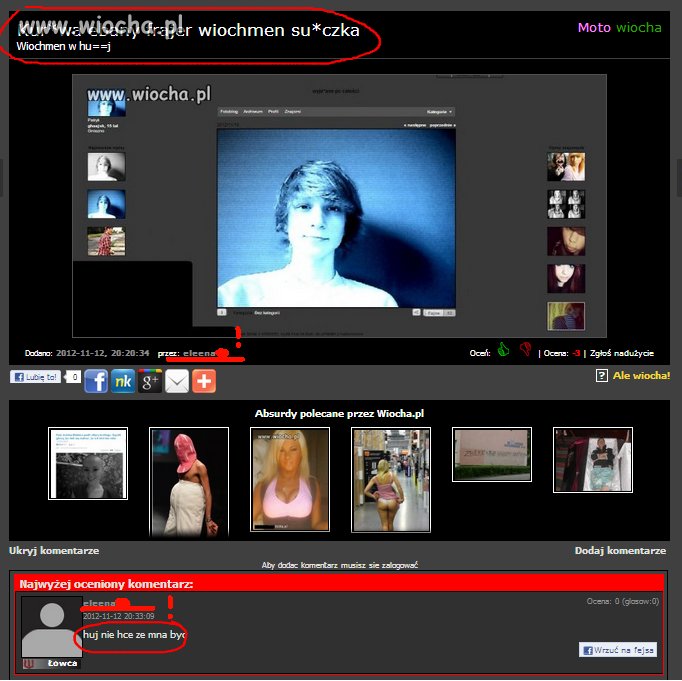Image resolution: width=682 pixels, height=681 pixels.
Task: Share on nk social network icon
Action: tap(123, 381)
